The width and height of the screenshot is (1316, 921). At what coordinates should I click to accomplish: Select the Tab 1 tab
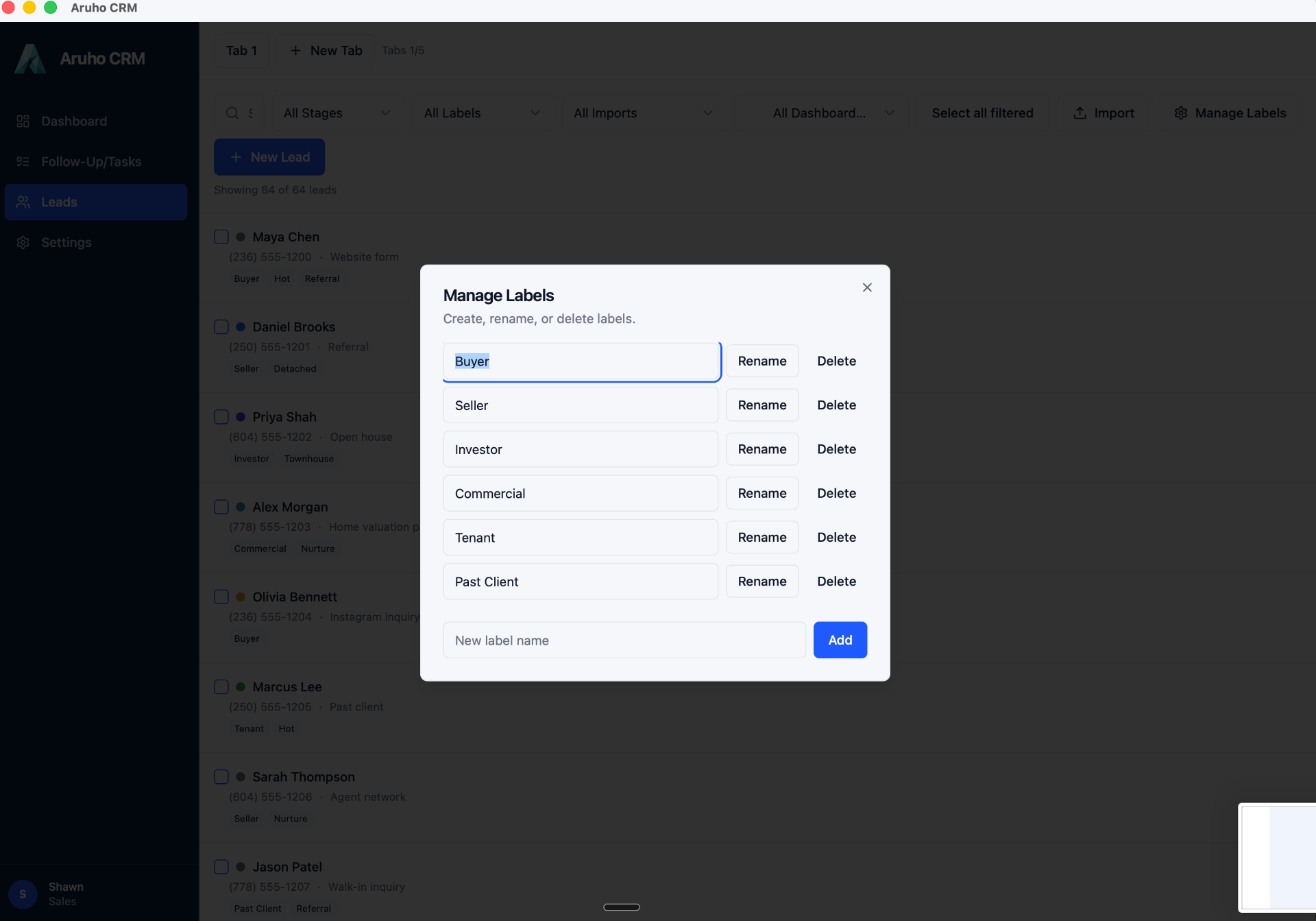[x=241, y=51]
